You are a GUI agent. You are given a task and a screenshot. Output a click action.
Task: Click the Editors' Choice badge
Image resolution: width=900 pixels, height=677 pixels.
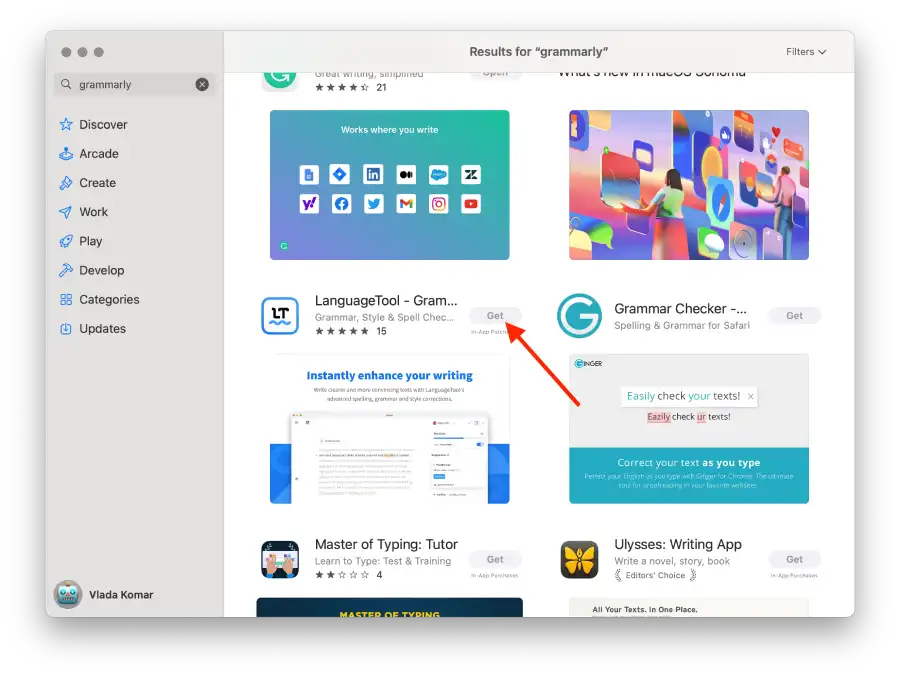(655, 575)
